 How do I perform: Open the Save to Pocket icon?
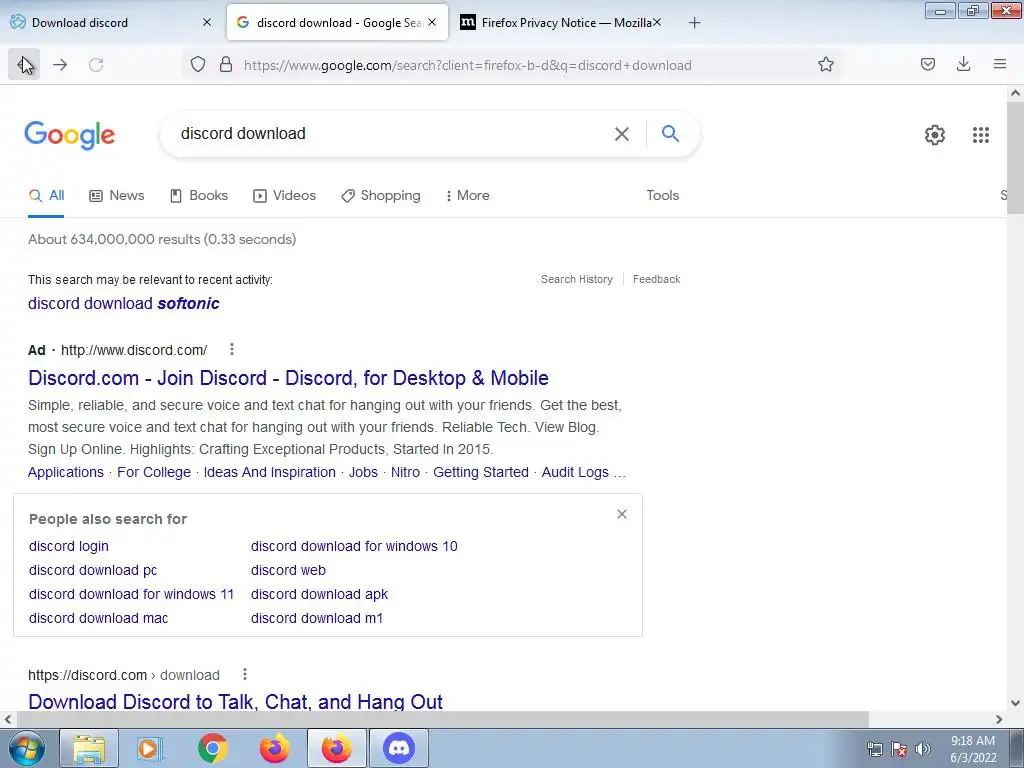tap(927, 64)
